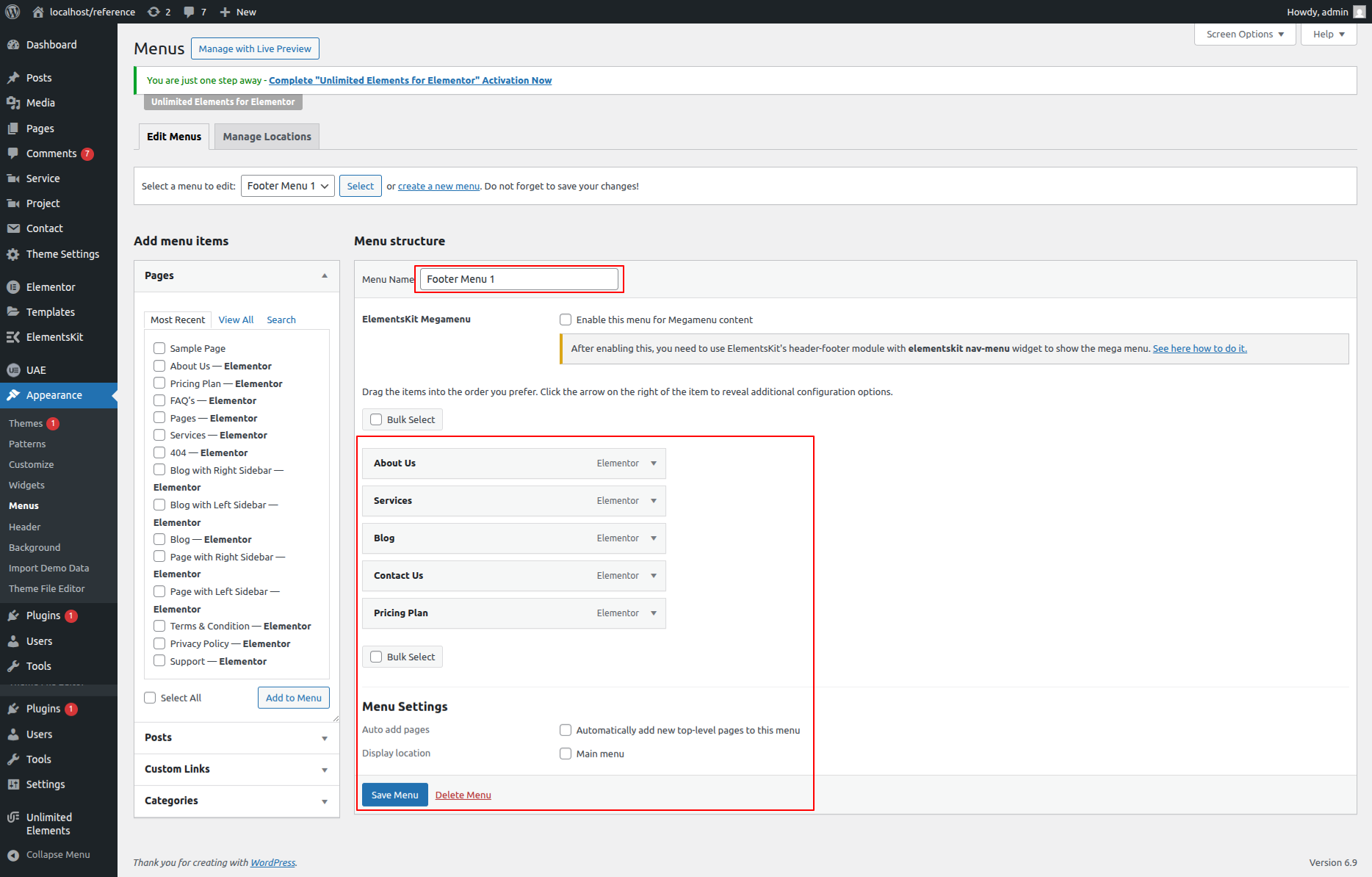Click the Save Menu button
1372x877 pixels.
point(394,795)
